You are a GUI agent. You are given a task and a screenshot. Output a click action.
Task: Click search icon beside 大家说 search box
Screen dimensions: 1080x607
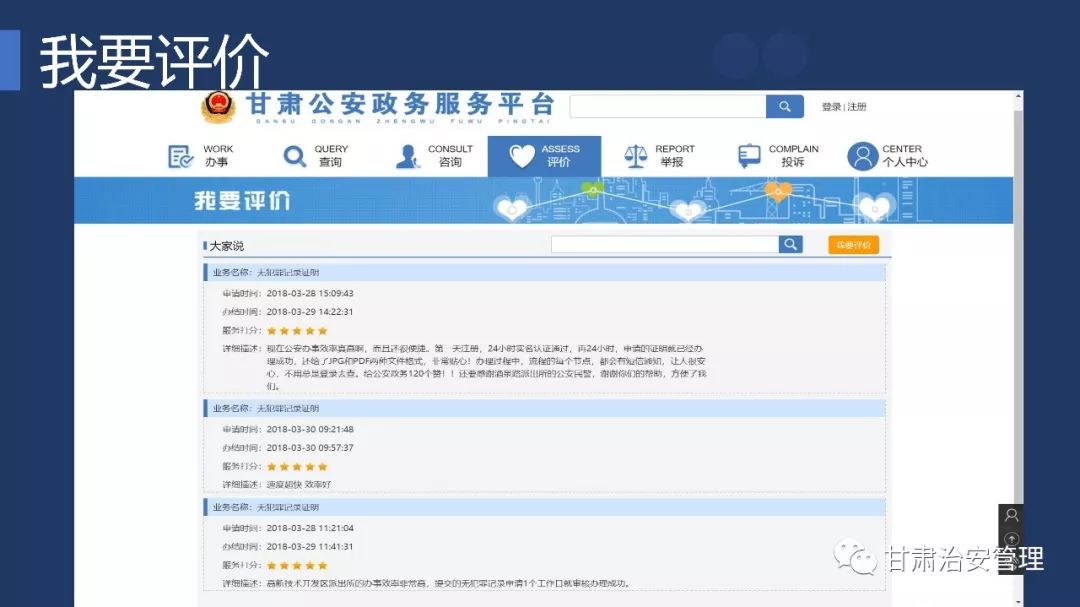coord(791,245)
